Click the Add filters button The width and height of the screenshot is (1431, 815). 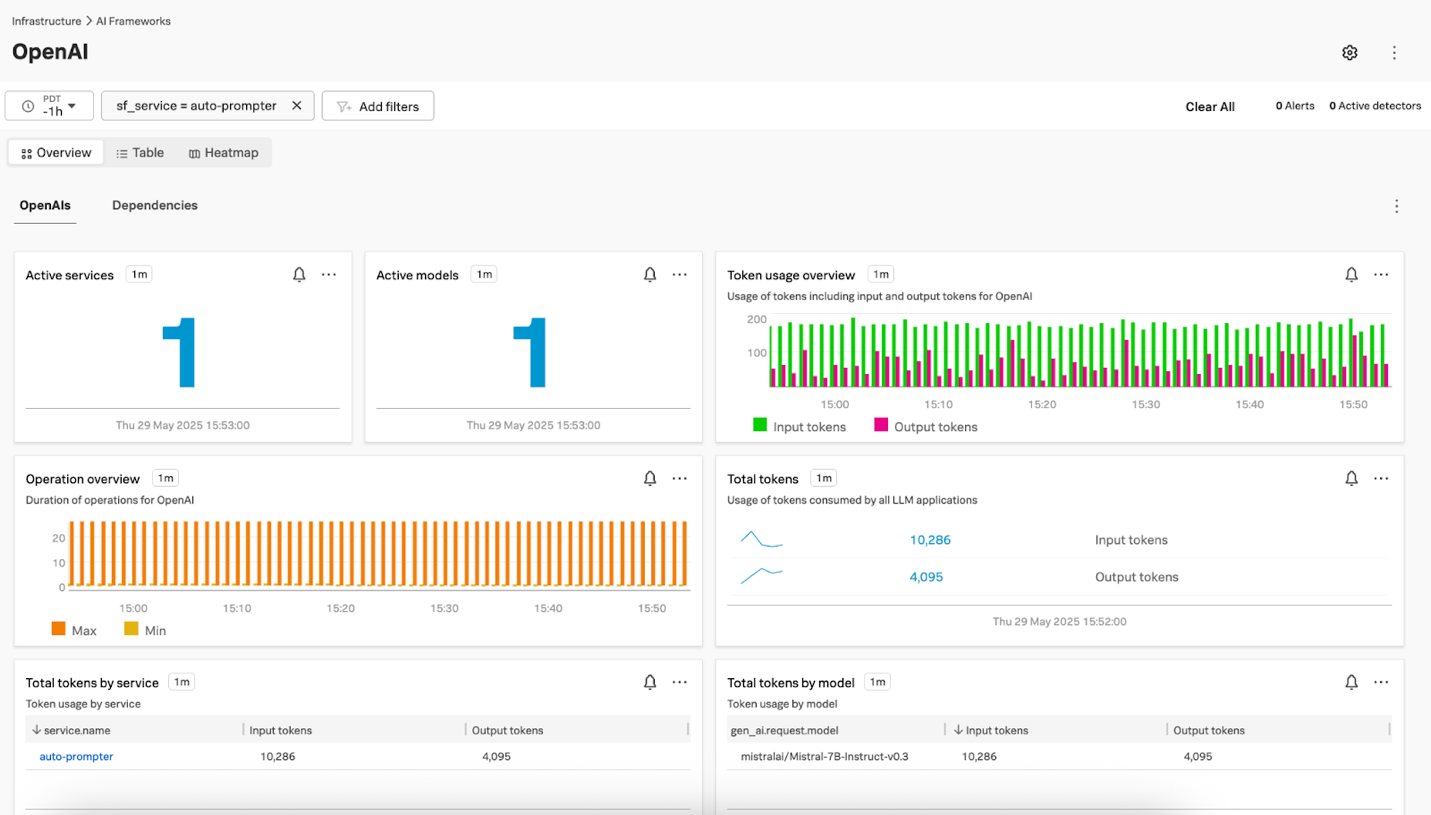click(x=378, y=106)
